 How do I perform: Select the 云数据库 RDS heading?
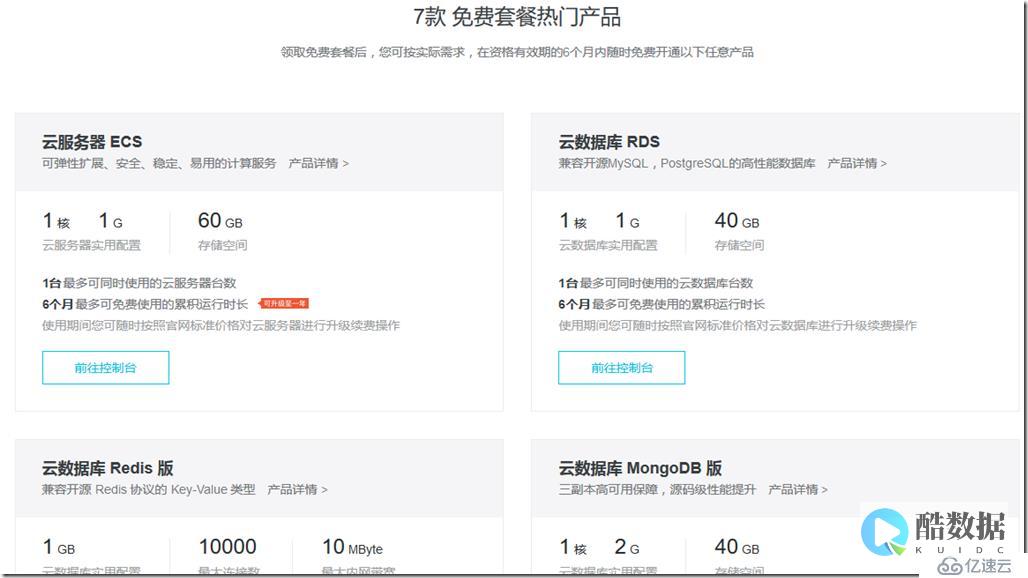click(609, 142)
